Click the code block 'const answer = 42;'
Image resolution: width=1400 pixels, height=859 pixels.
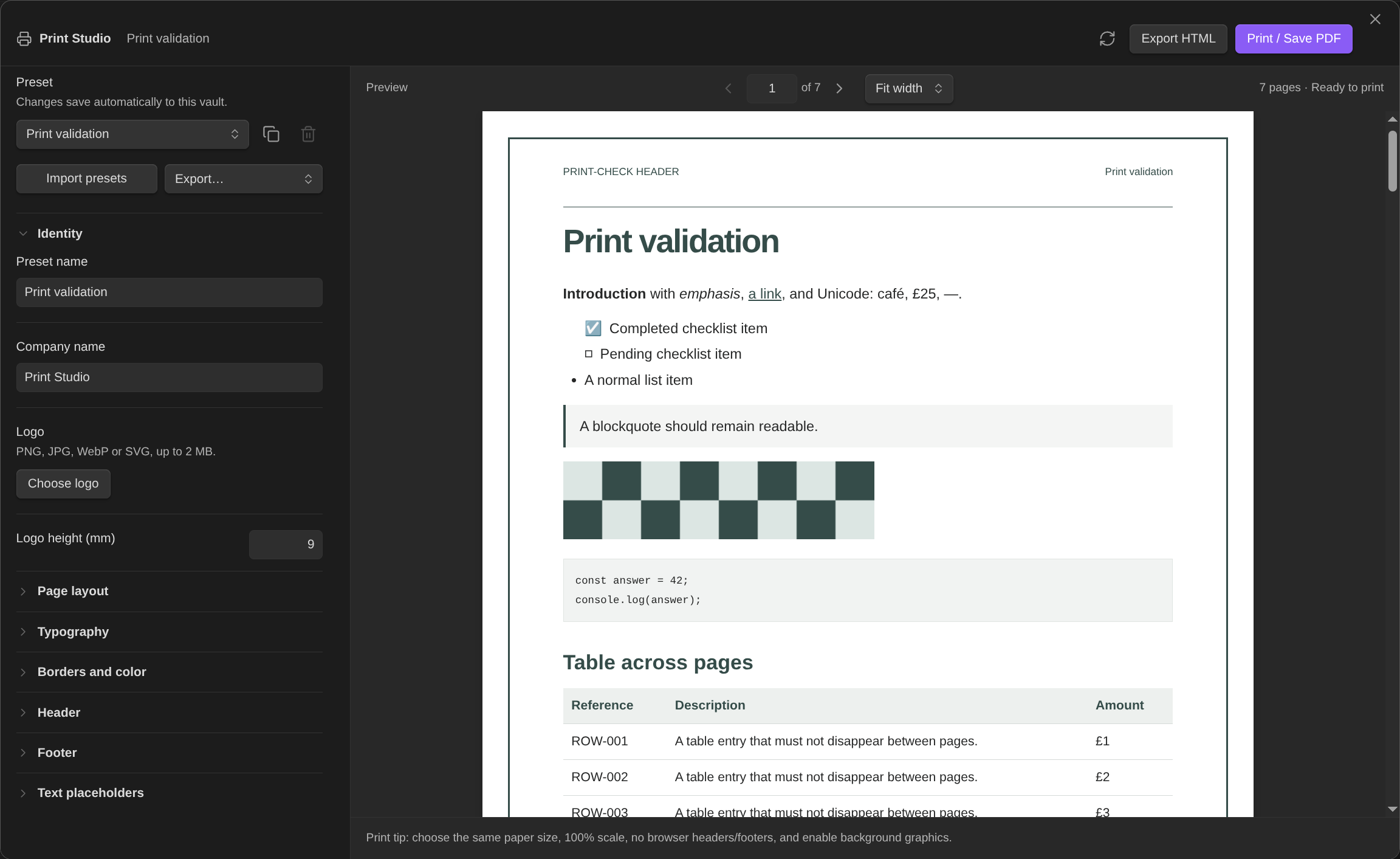[631, 581]
